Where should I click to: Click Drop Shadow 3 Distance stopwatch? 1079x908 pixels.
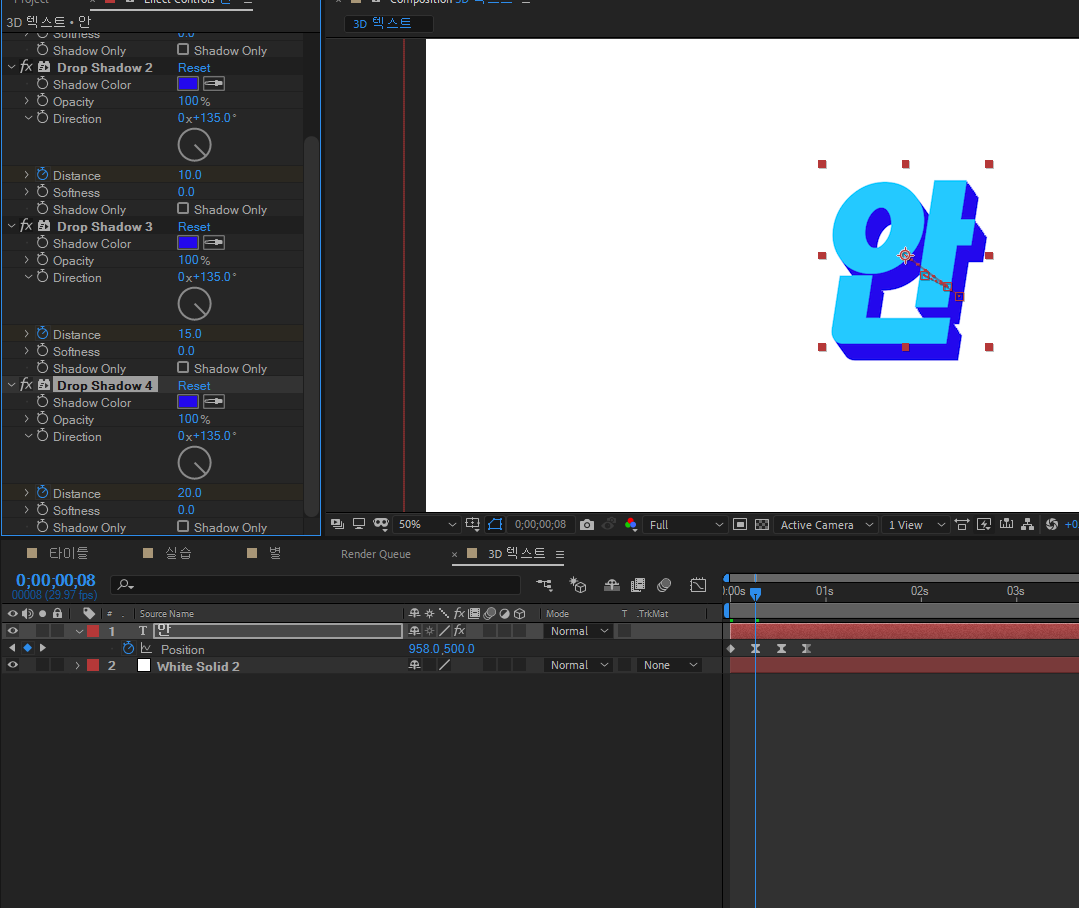tap(43, 334)
